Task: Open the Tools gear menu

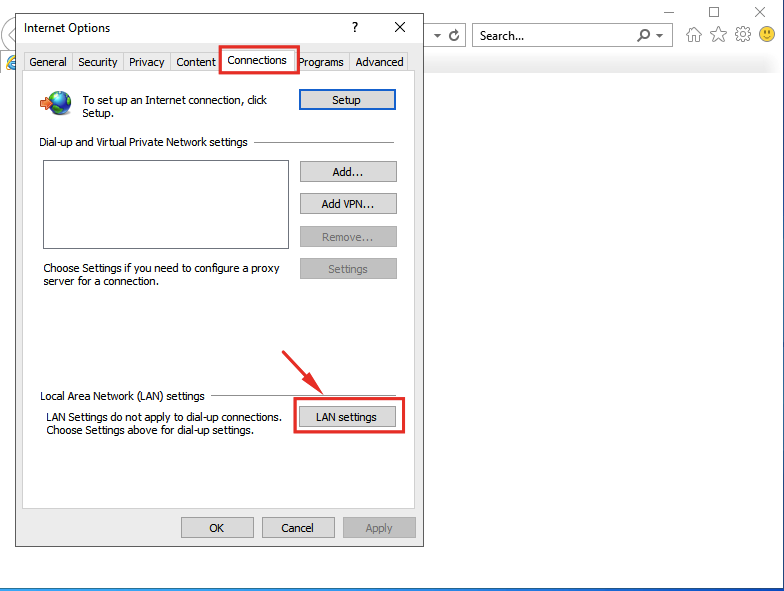Action: coord(743,34)
